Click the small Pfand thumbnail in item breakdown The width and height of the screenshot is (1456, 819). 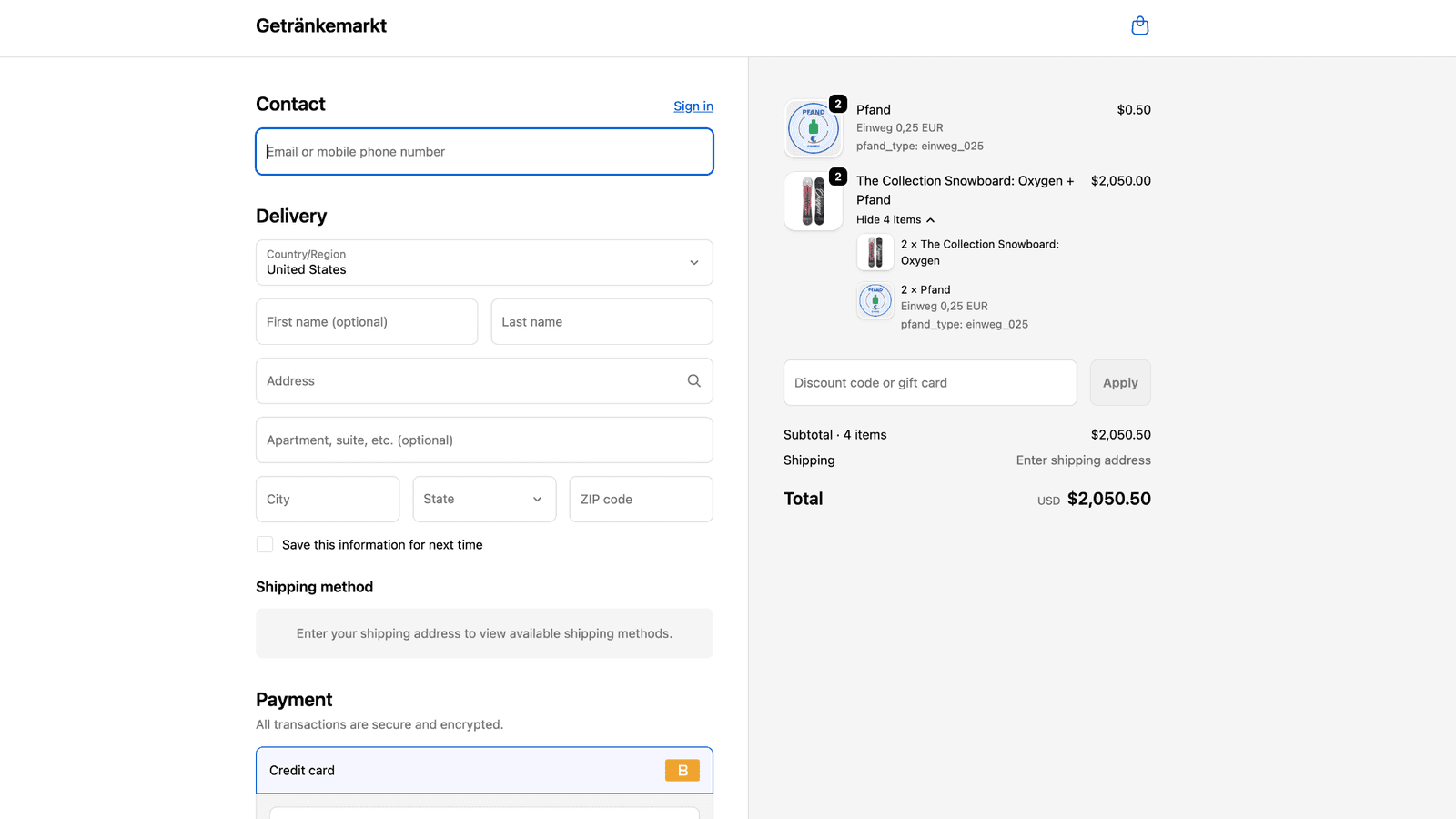pyautogui.click(x=875, y=300)
